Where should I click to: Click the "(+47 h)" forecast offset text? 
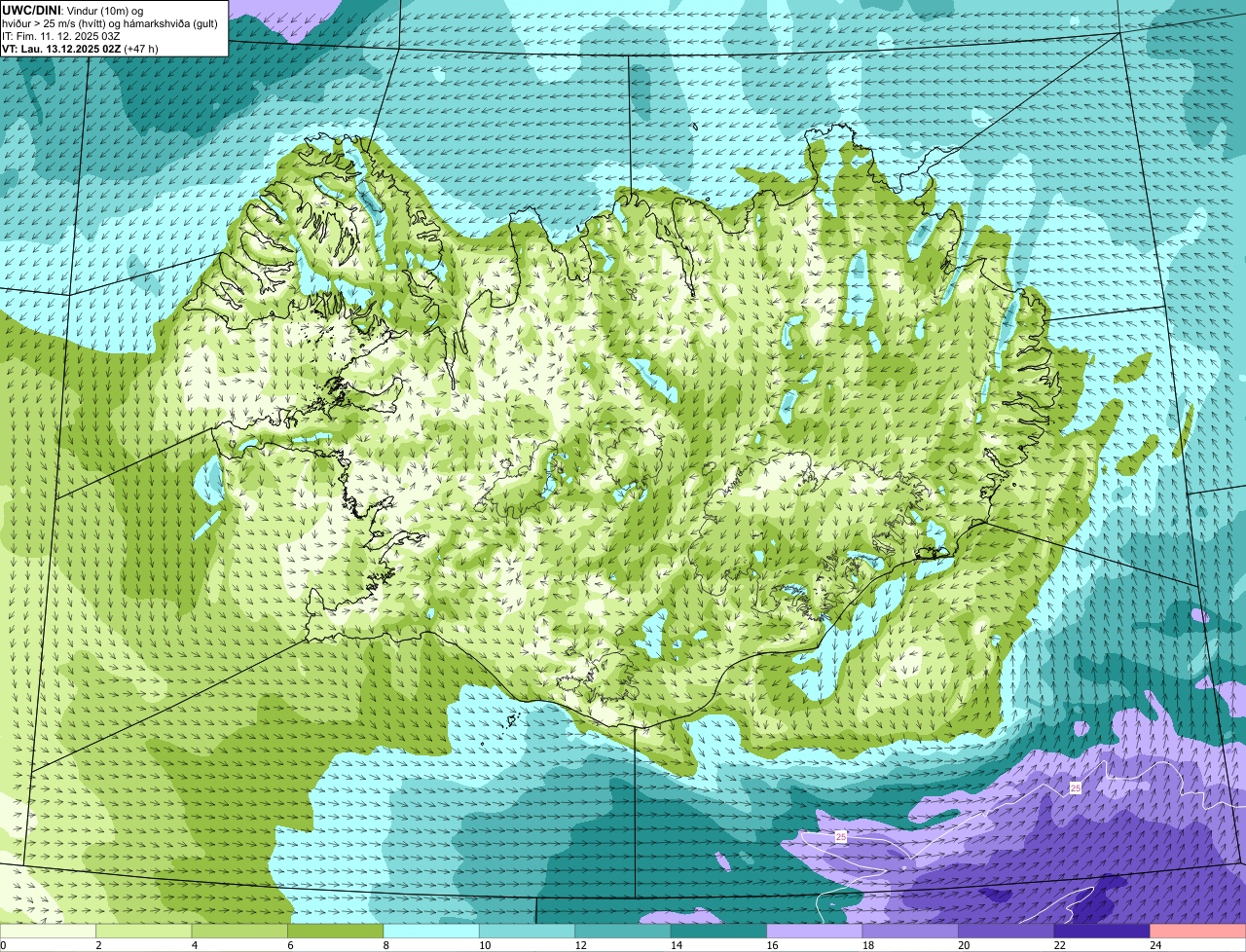click(140, 48)
